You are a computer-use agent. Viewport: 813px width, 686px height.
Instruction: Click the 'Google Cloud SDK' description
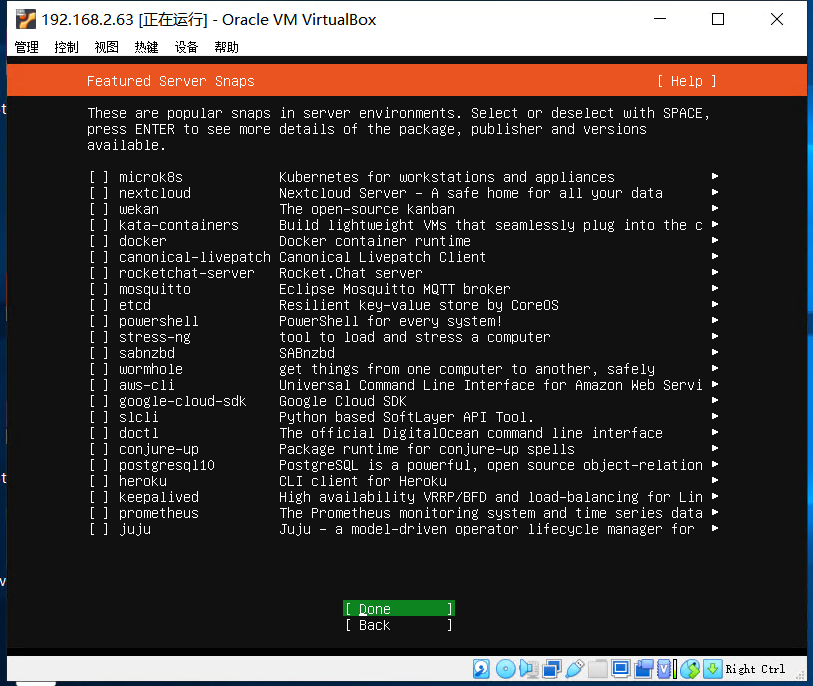(343, 401)
